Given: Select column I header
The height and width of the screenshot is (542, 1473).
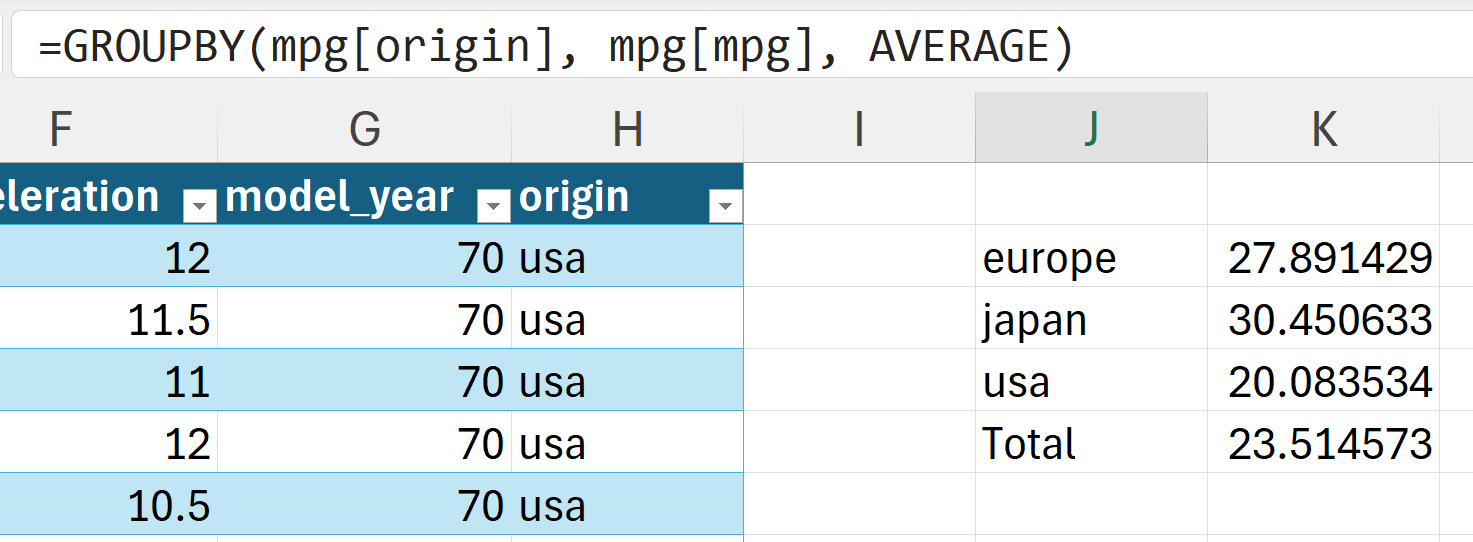Looking at the screenshot, I should pos(859,129).
